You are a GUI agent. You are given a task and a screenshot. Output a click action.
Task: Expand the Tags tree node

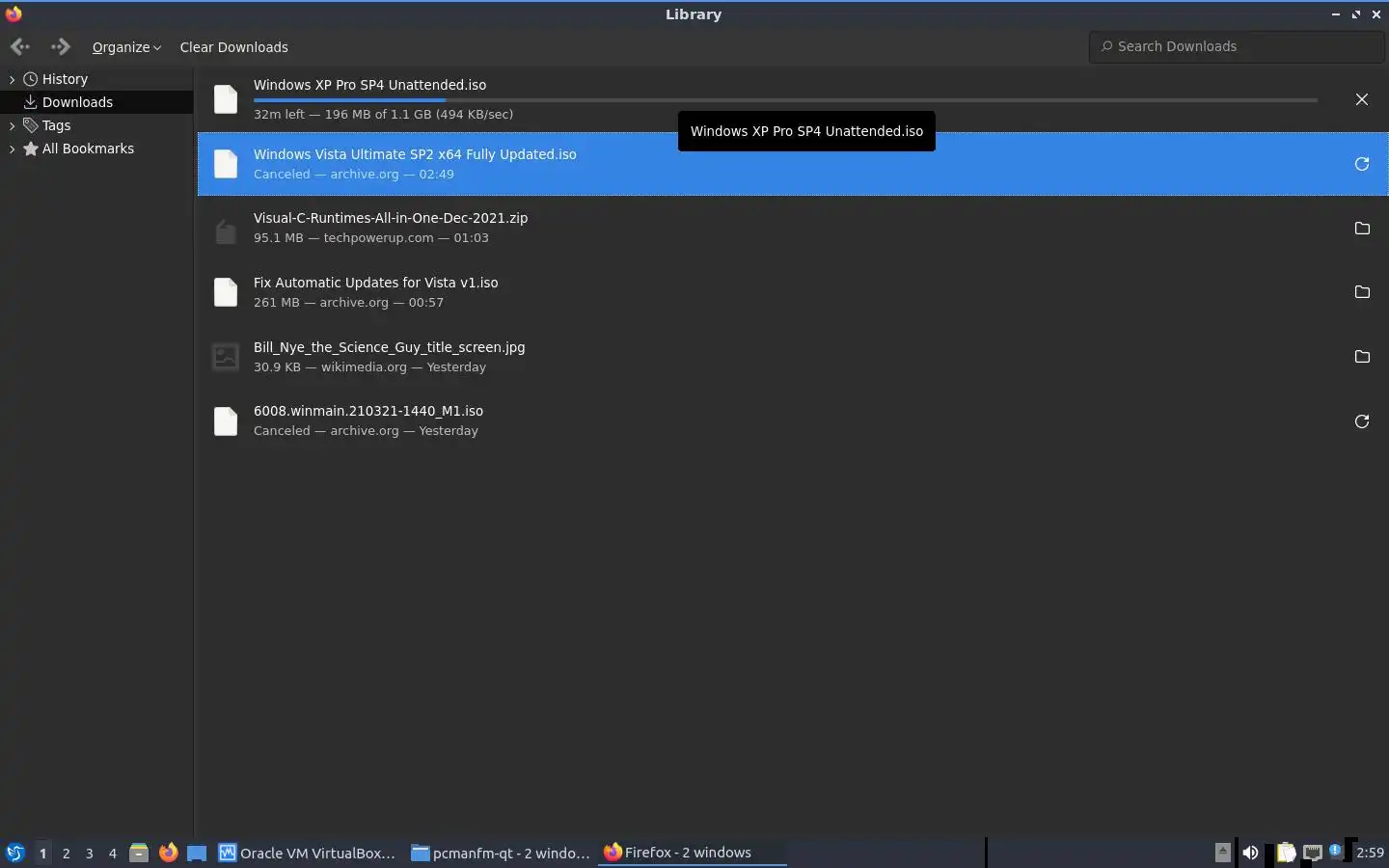coord(12,125)
